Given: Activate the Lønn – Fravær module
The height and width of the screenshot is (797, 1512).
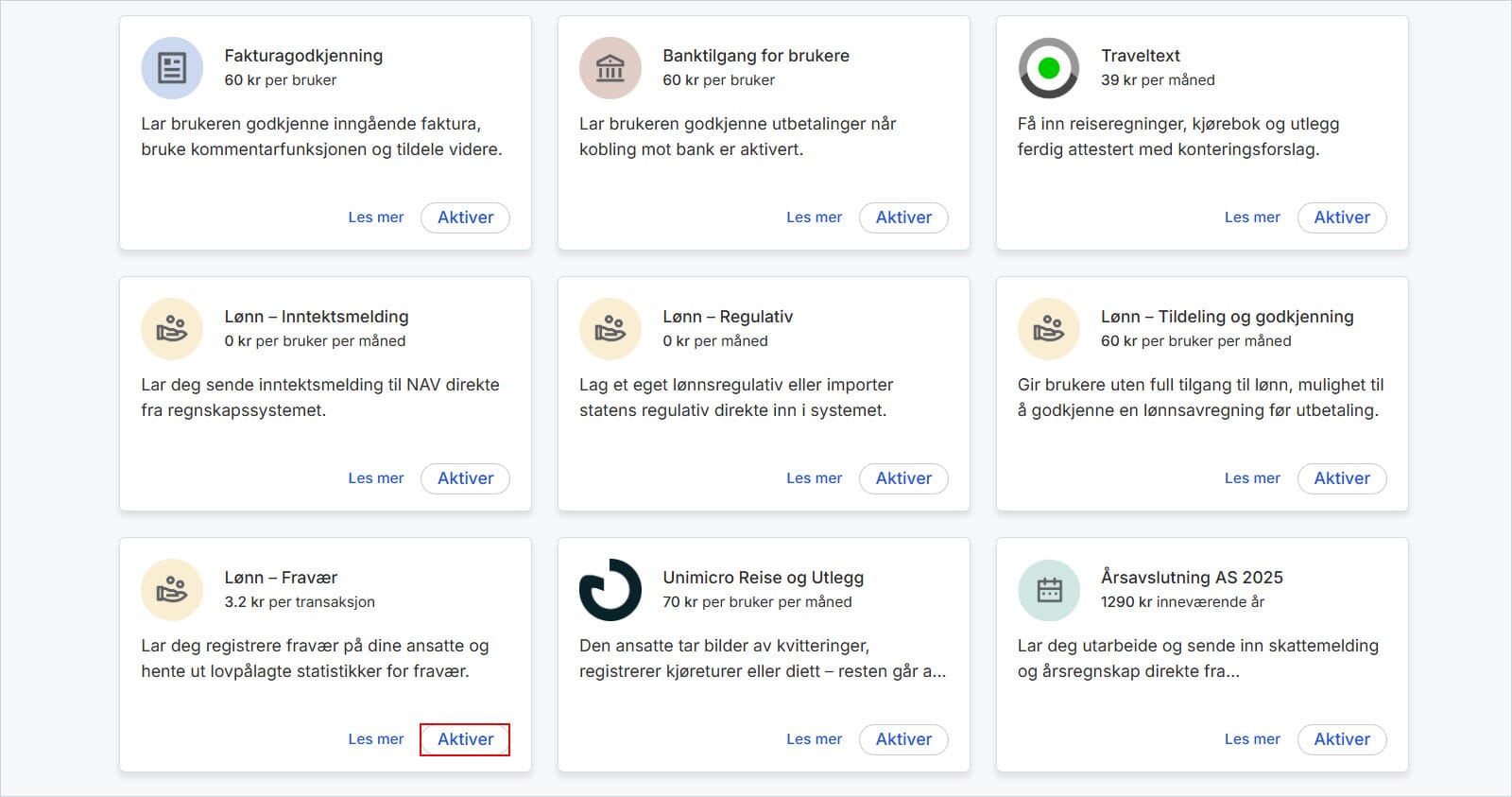Looking at the screenshot, I should [x=465, y=739].
